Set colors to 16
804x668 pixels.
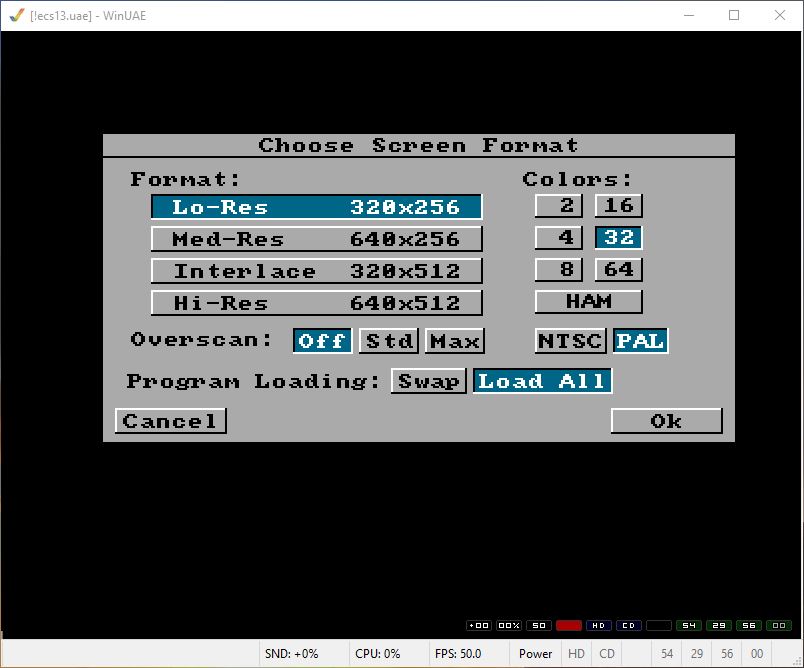click(618, 206)
